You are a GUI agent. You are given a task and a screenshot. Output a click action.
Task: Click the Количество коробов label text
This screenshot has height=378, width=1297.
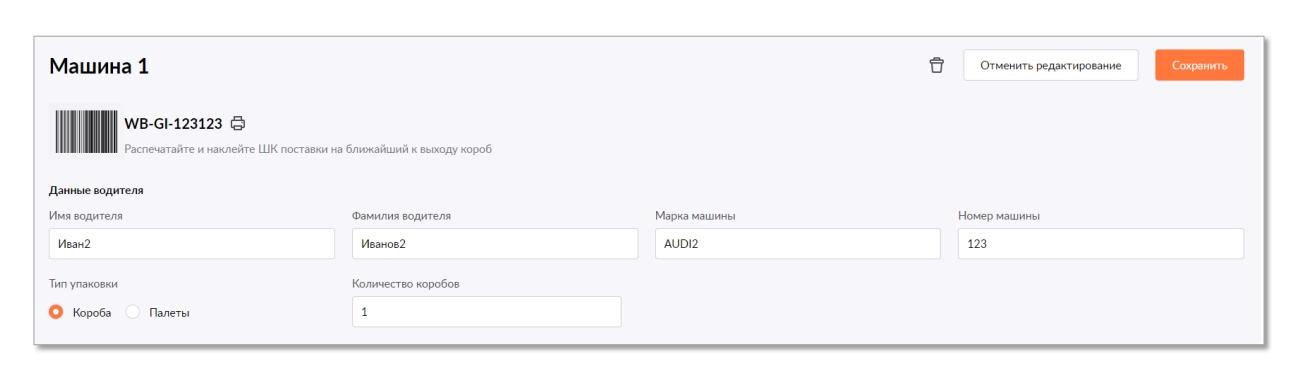point(405,283)
